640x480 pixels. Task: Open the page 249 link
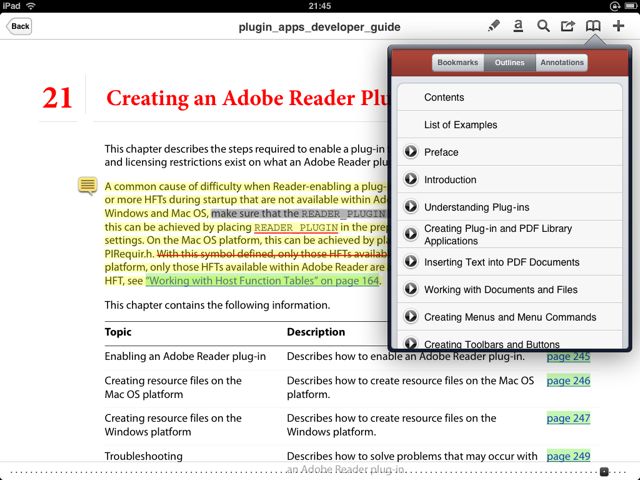[x=568, y=456]
